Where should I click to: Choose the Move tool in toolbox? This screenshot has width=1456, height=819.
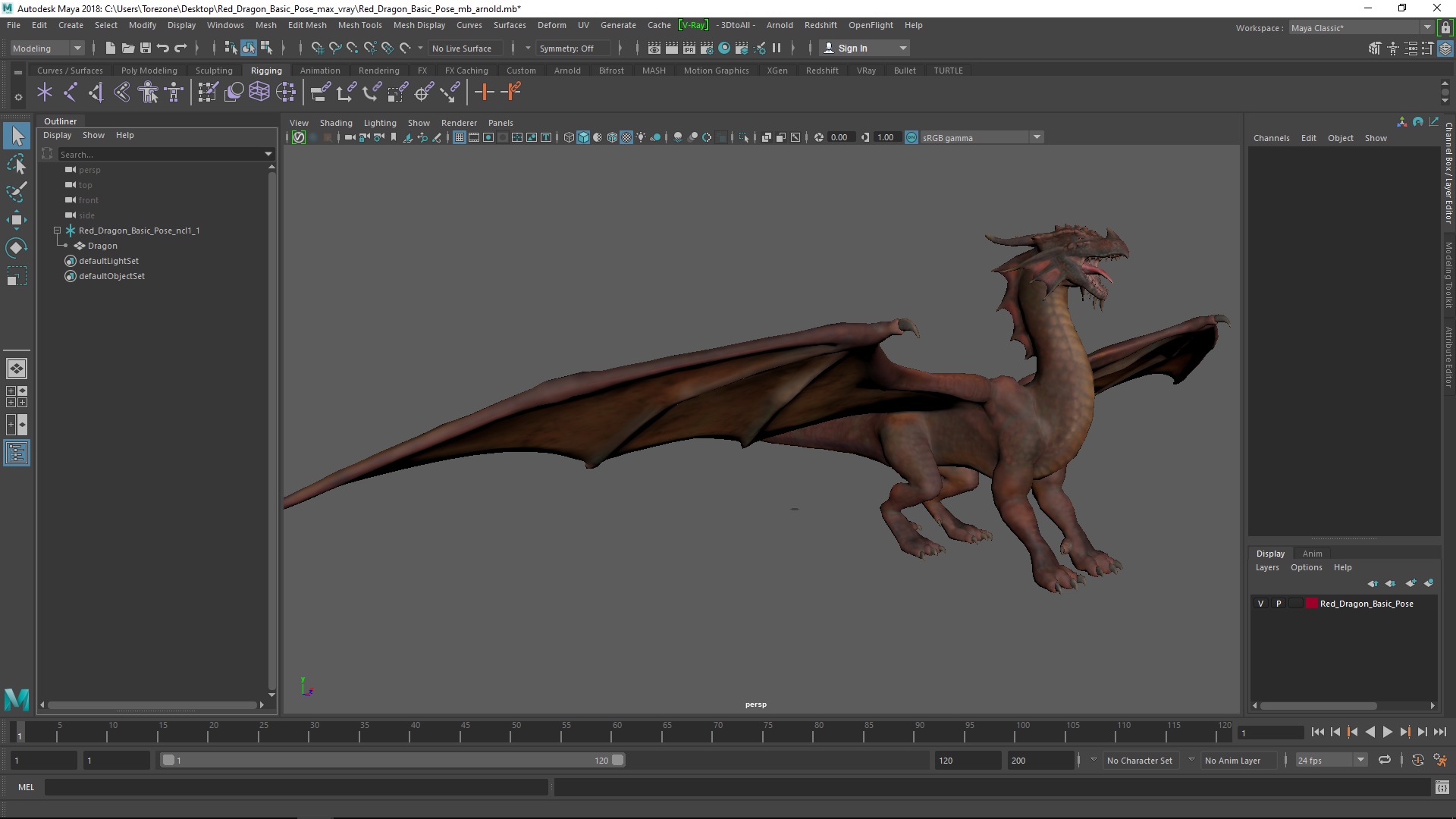pyautogui.click(x=17, y=220)
